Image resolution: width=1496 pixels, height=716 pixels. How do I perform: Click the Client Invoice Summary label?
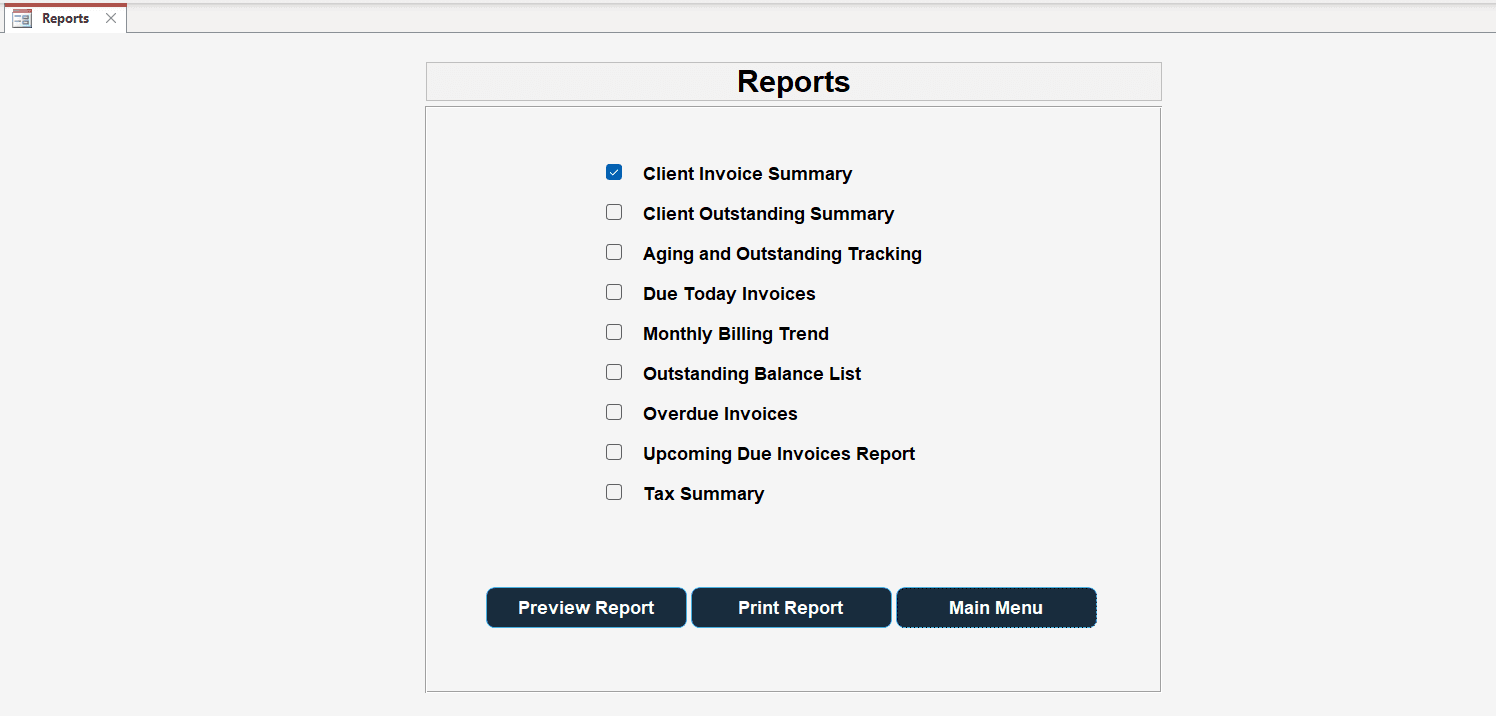747,173
